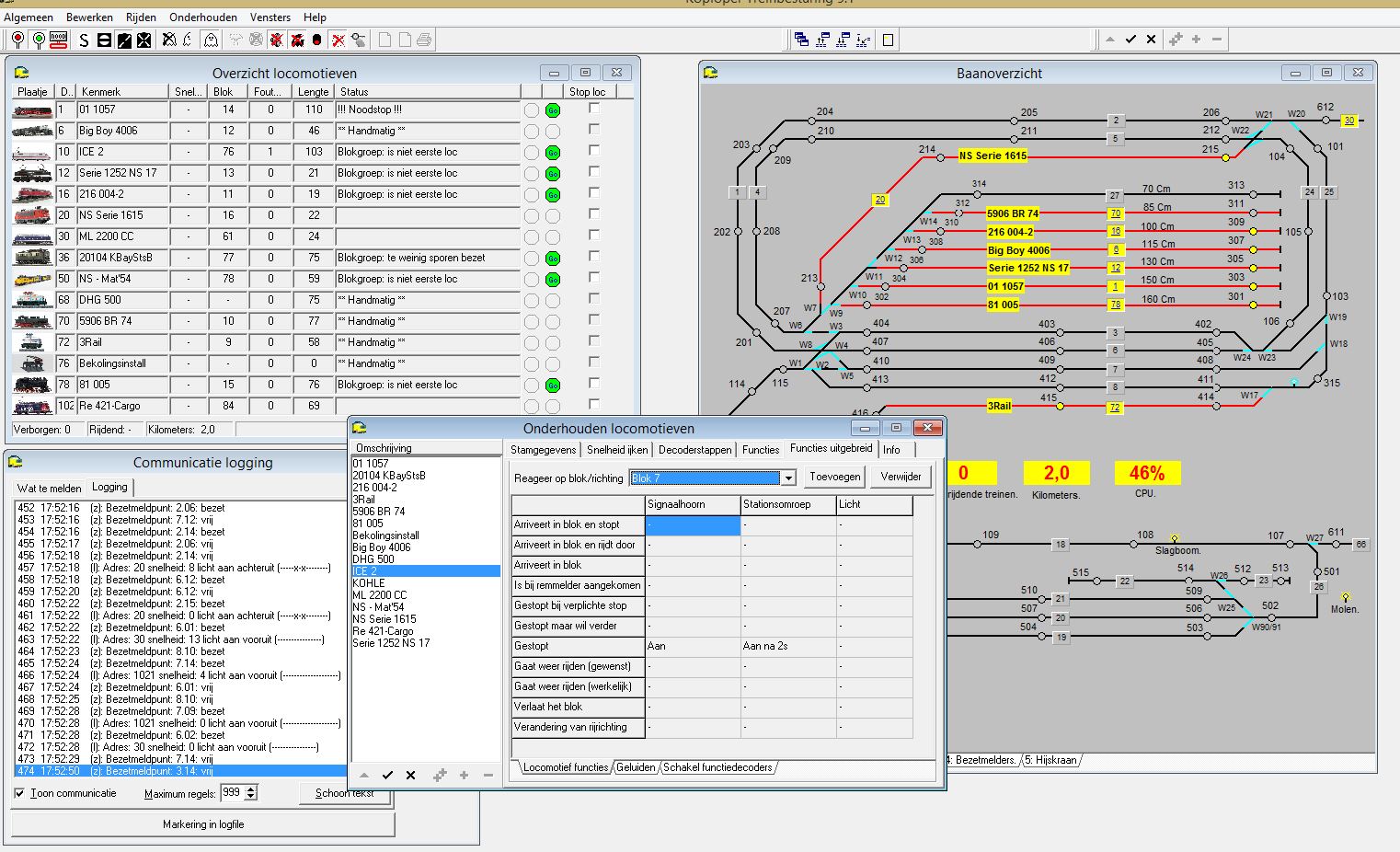Click the cascade windows toolbar icon

pos(801,40)
